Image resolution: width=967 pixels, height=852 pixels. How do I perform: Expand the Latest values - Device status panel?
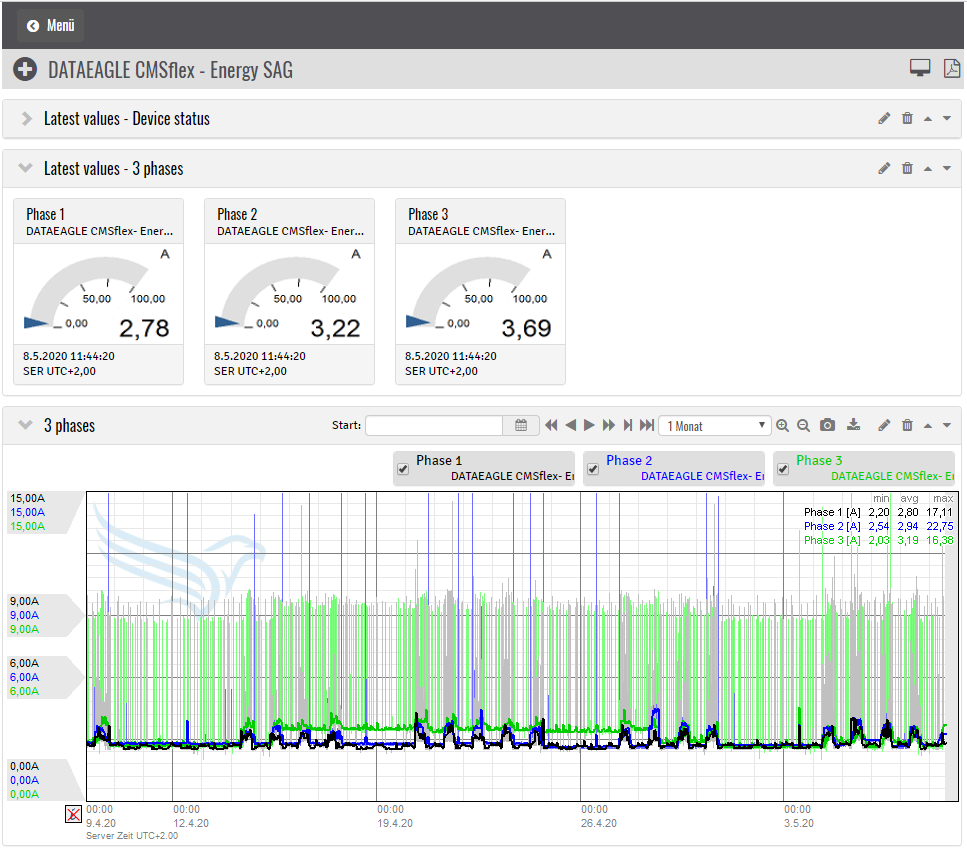point(27,118)
